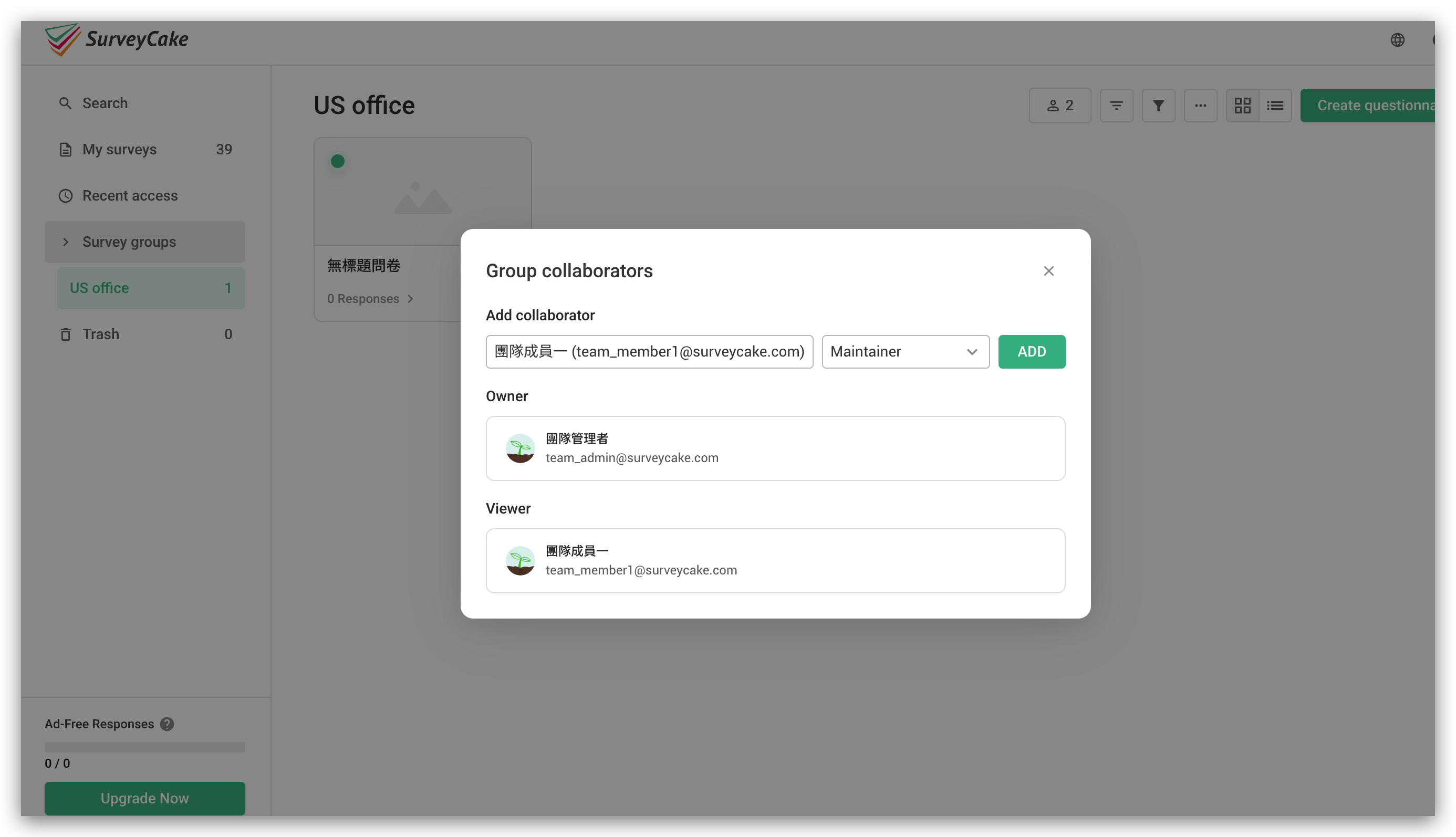Click the US office page title
Screen dimensions: 1456x837
pyautogui.click(x=364, y=106)
